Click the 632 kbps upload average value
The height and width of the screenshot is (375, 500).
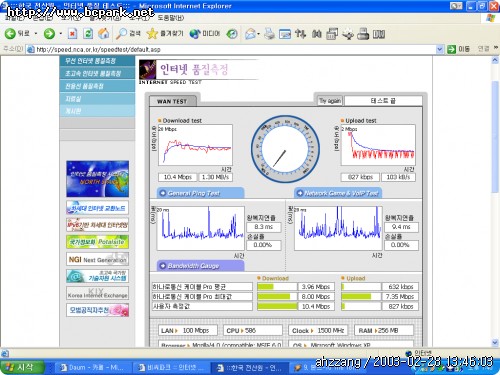[x=400, y=287]
